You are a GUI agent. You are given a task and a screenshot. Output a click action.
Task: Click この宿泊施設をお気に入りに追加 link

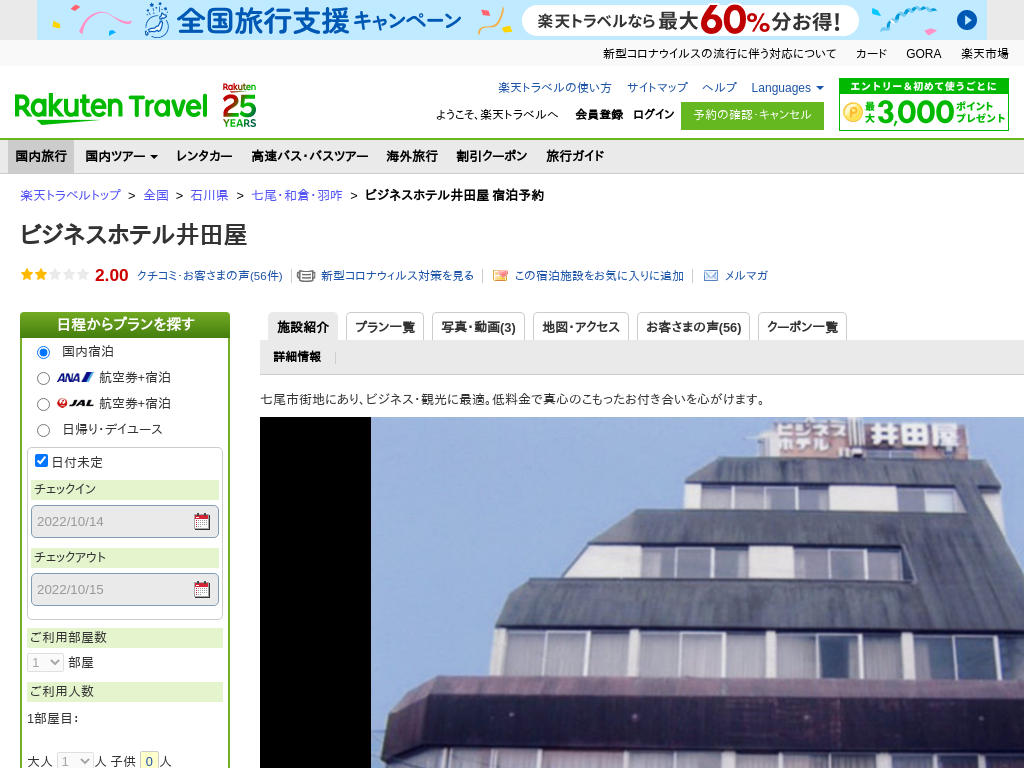pos(599,276)
